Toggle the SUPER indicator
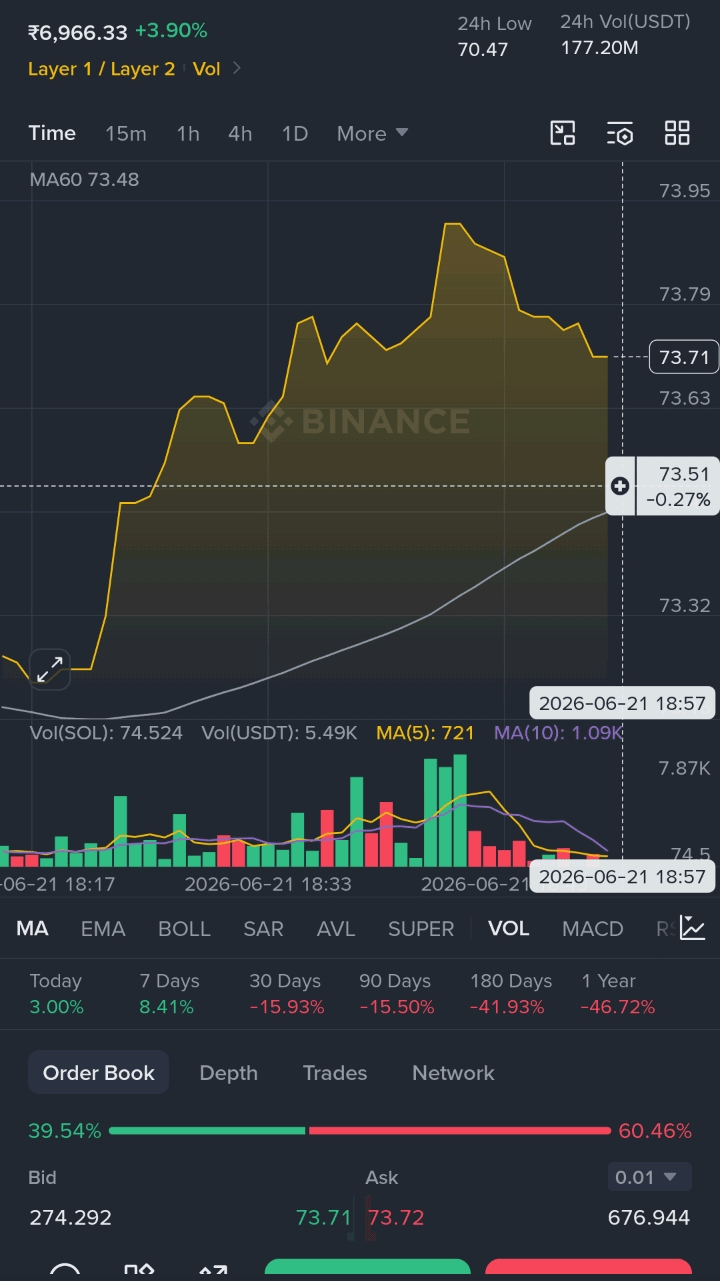Screen dimensions: 720x1281 [421, 928]
